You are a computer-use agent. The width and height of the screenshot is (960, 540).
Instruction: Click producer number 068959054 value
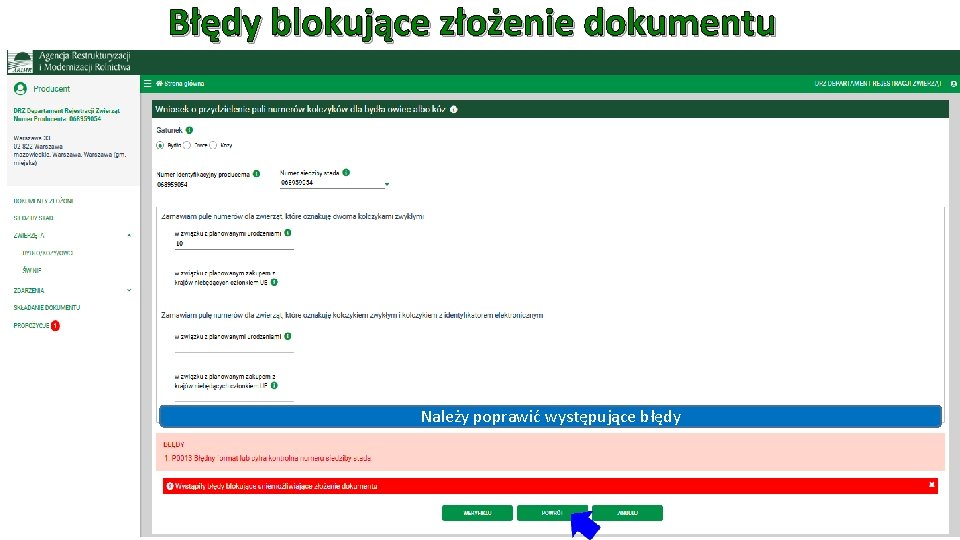point(172,184)
